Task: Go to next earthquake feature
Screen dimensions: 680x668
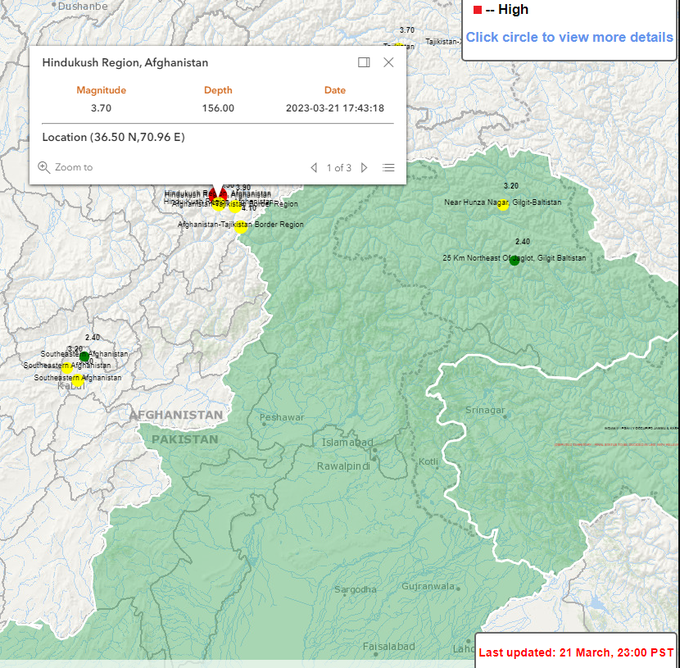Action: 364,167
